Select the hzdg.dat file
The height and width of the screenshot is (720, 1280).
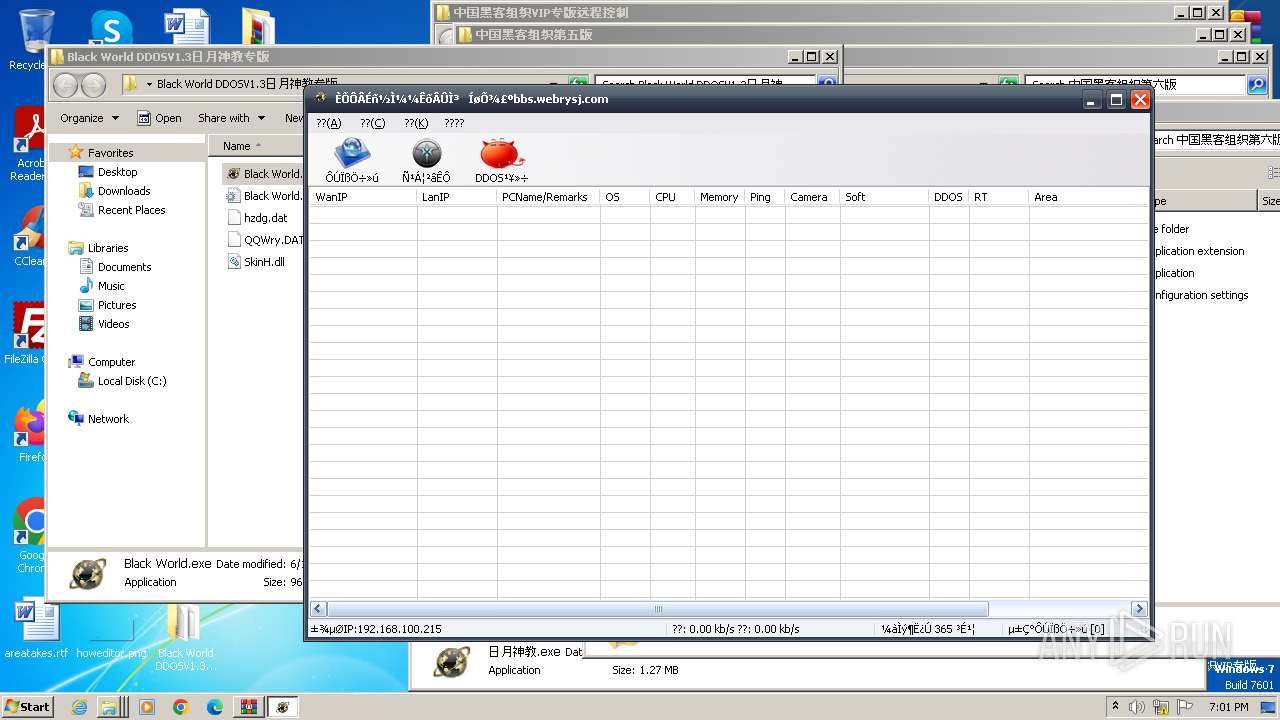(264, 218)
